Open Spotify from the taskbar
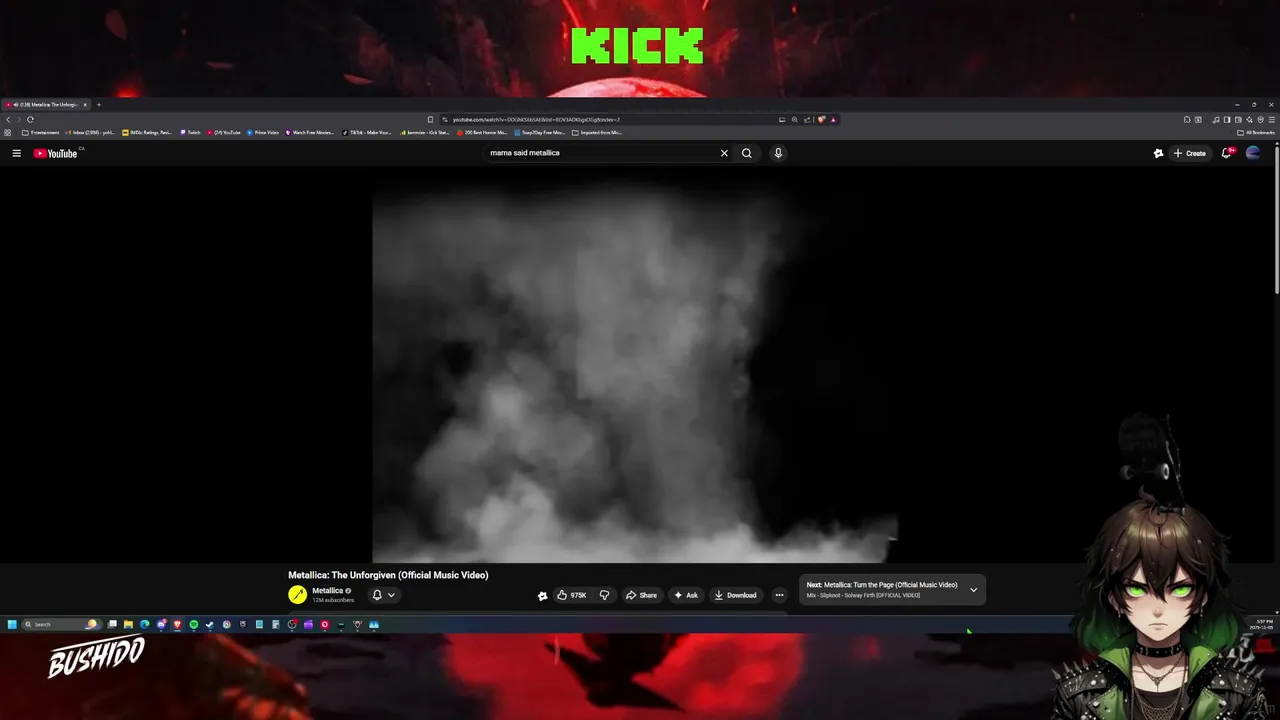The width and height of the screenshot is (1280, 720). click(194, 624)
